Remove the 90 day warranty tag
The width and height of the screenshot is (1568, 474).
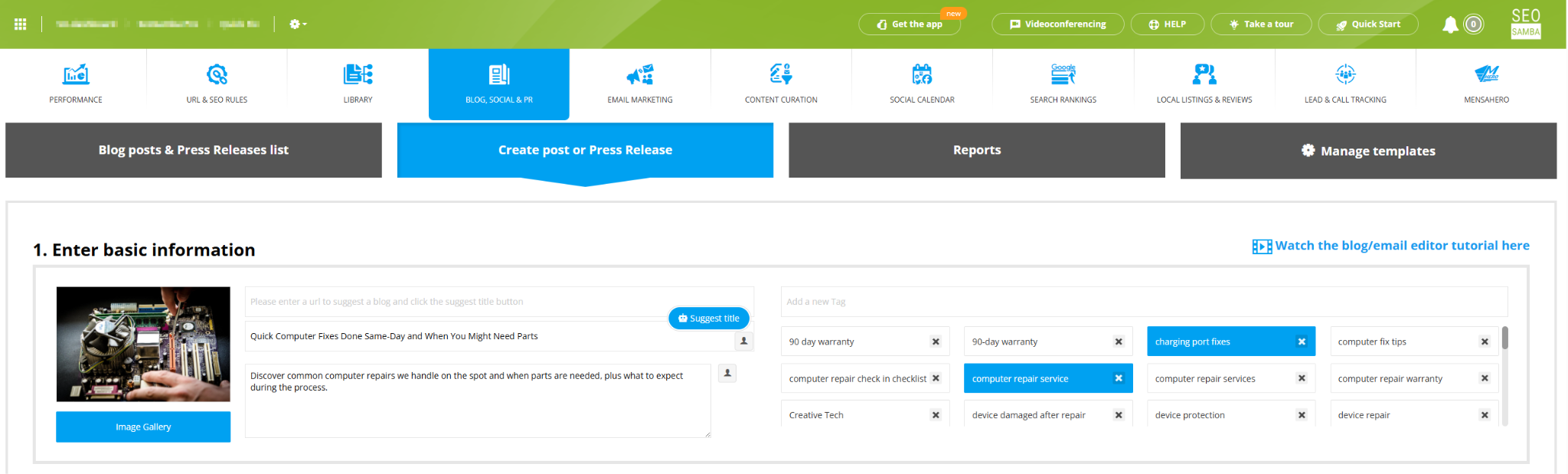click(936, 342)
